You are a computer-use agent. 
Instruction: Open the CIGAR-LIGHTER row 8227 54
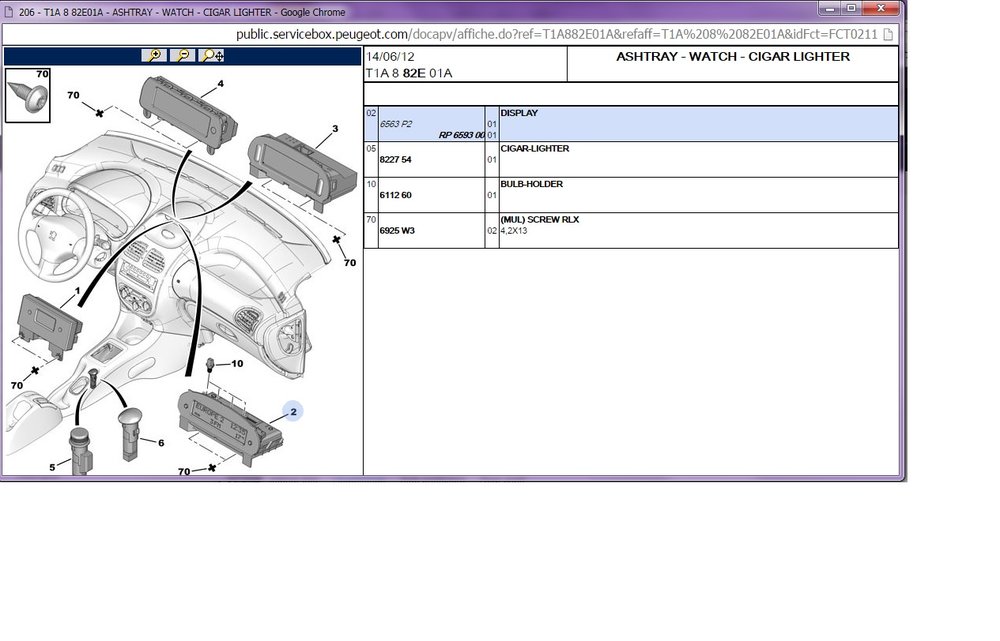click(631, 159)
